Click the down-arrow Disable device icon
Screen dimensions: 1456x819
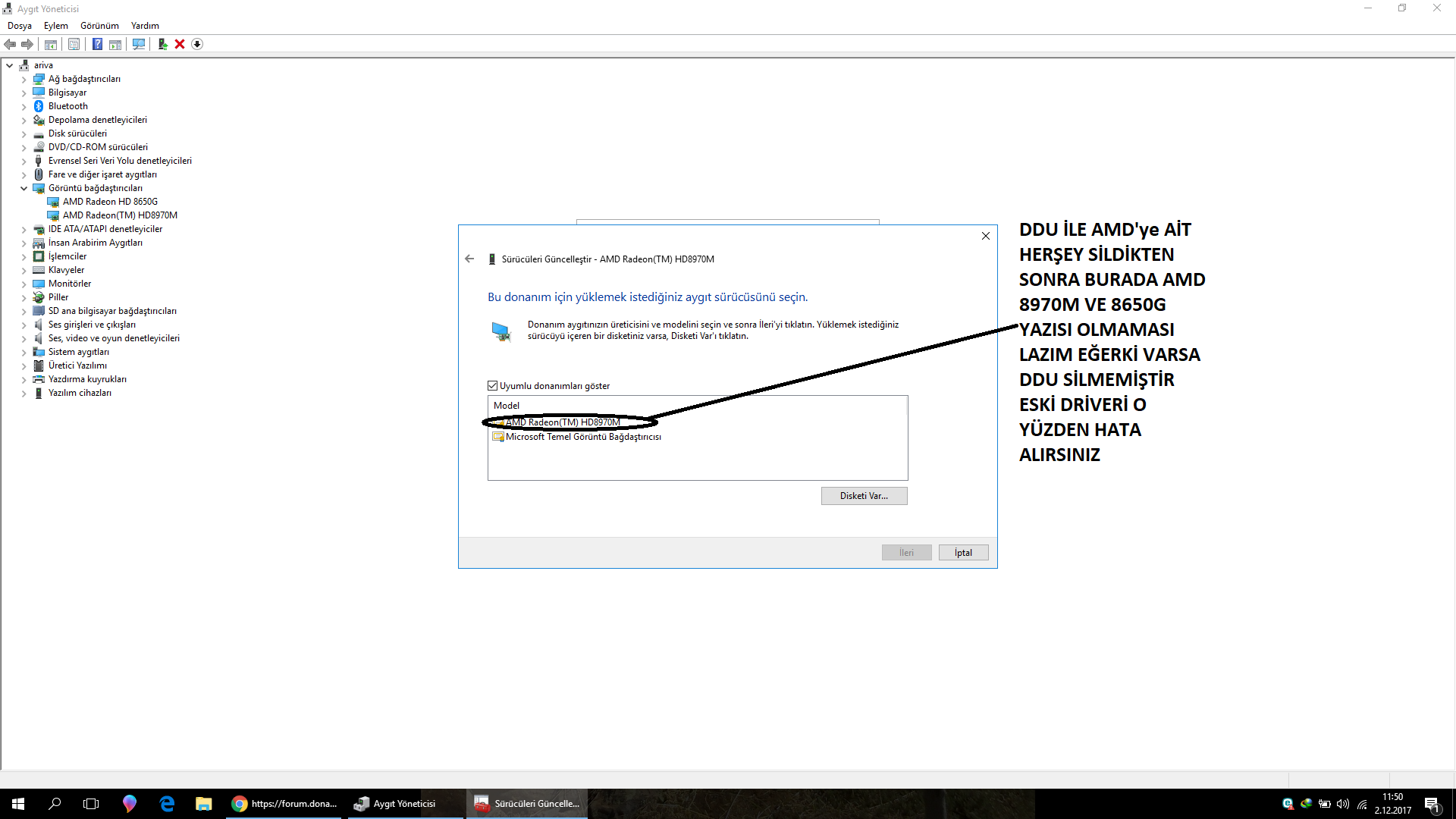point(197,44)
